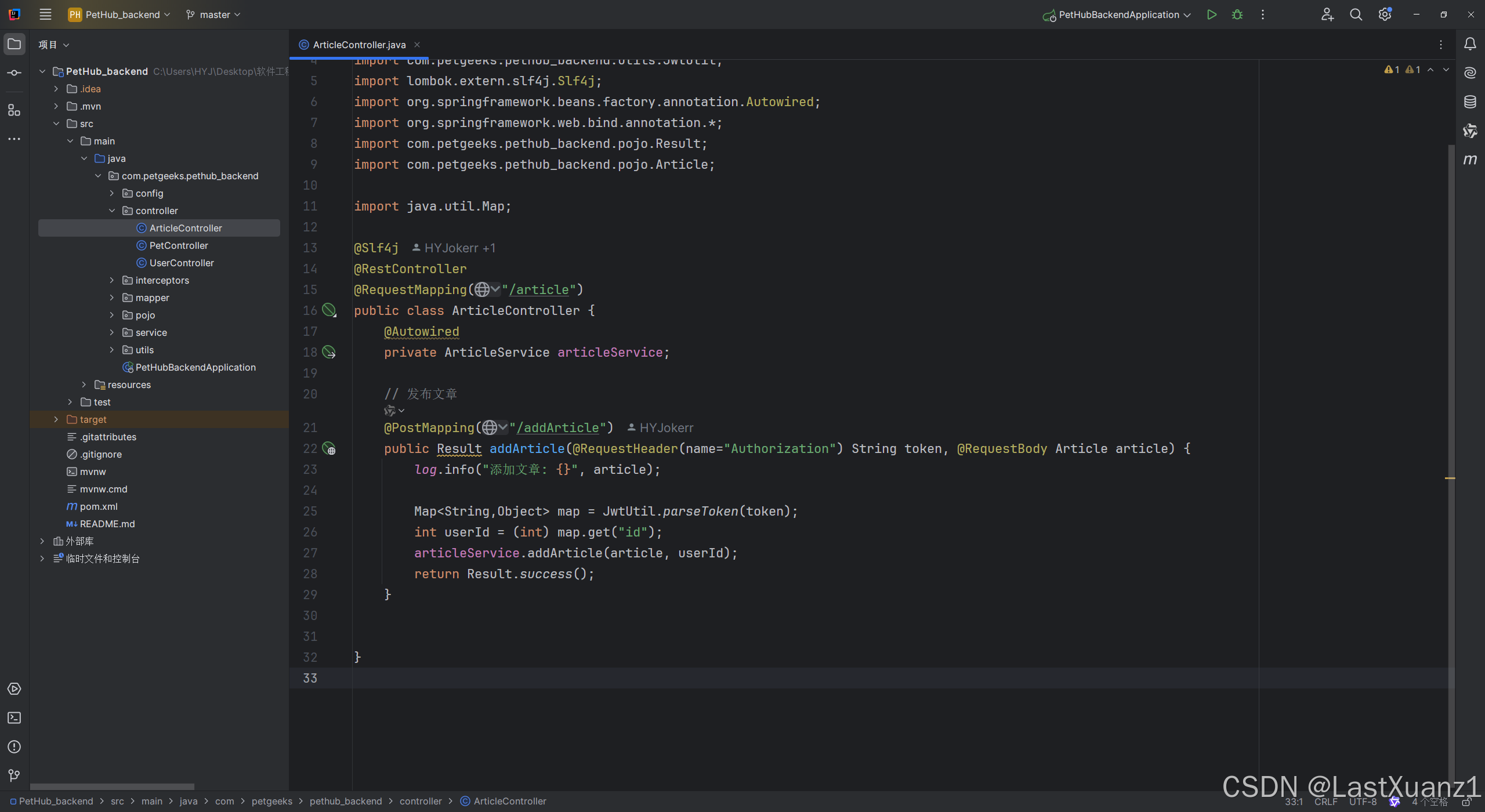Toggle the main menu hamburger button
The image size is (1485, 812).
pyautogui.click(x=45, y=14)
